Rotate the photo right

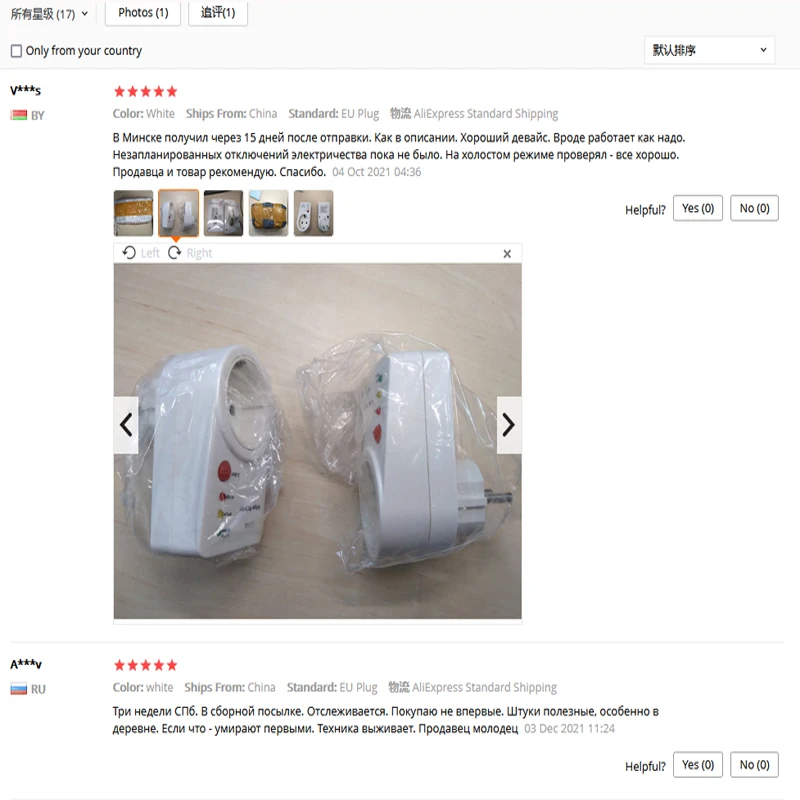[190, 253]
